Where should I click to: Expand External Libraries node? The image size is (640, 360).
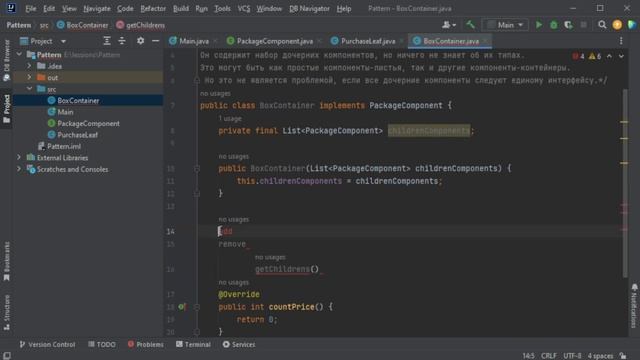tap(19, 157)
